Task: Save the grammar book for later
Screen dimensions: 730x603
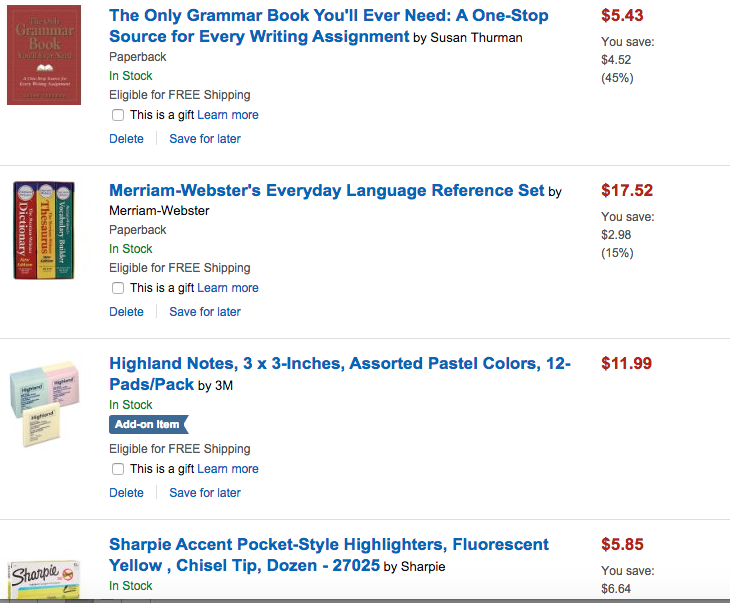Action: tap(205, 139)
